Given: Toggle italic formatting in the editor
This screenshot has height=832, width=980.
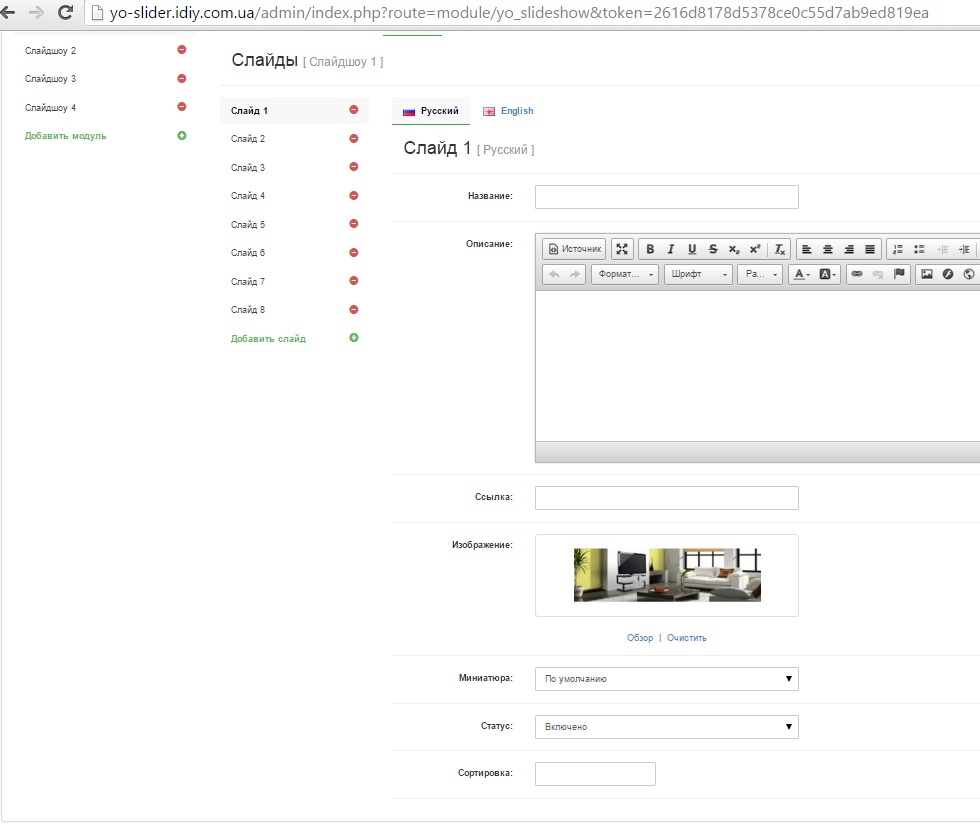Looking at the screenshot, I should click(671, 249).
